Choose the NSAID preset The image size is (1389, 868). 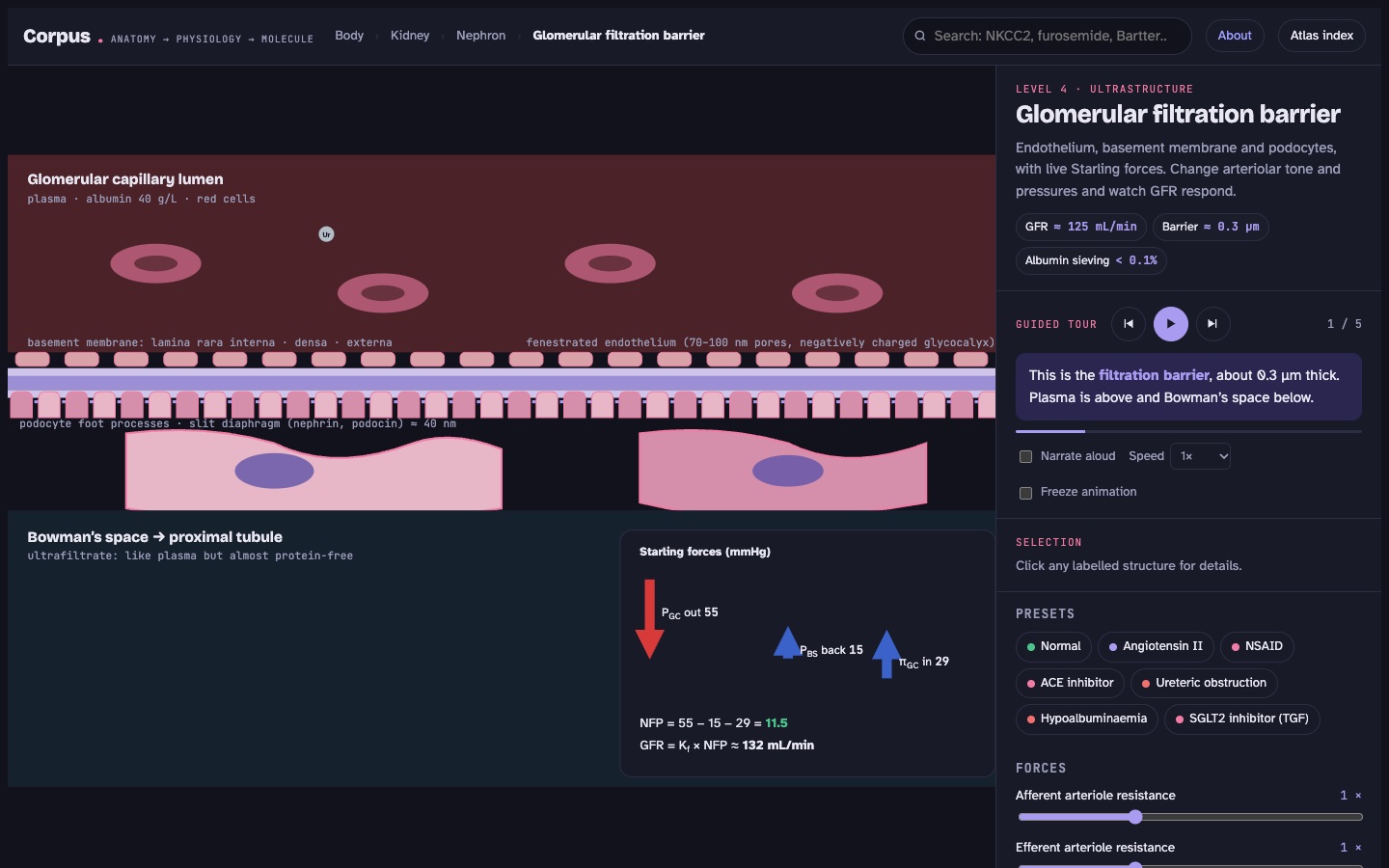tap(1257, 646)
